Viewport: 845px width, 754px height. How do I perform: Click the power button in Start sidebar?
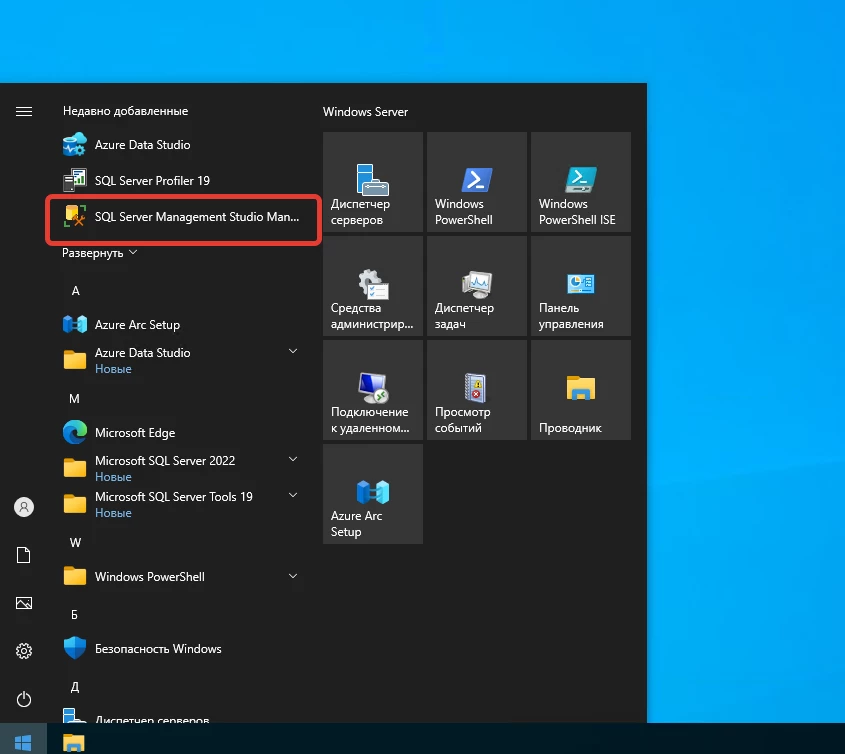(x=24, y=699)
